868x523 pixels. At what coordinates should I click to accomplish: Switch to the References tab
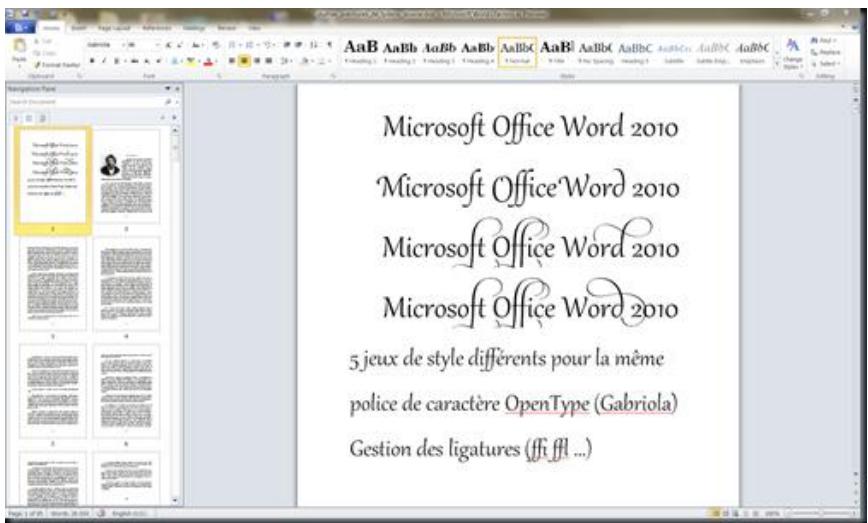point(157,28)
